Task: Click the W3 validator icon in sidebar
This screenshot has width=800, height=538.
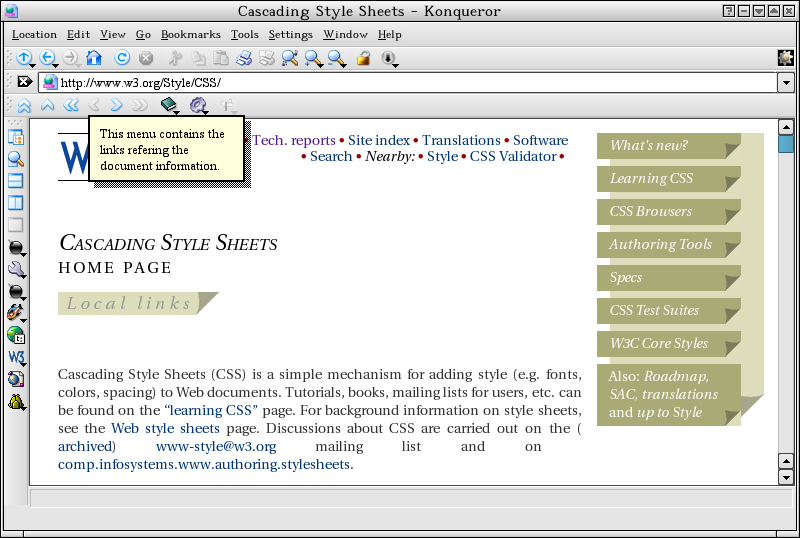Action: 16,357
